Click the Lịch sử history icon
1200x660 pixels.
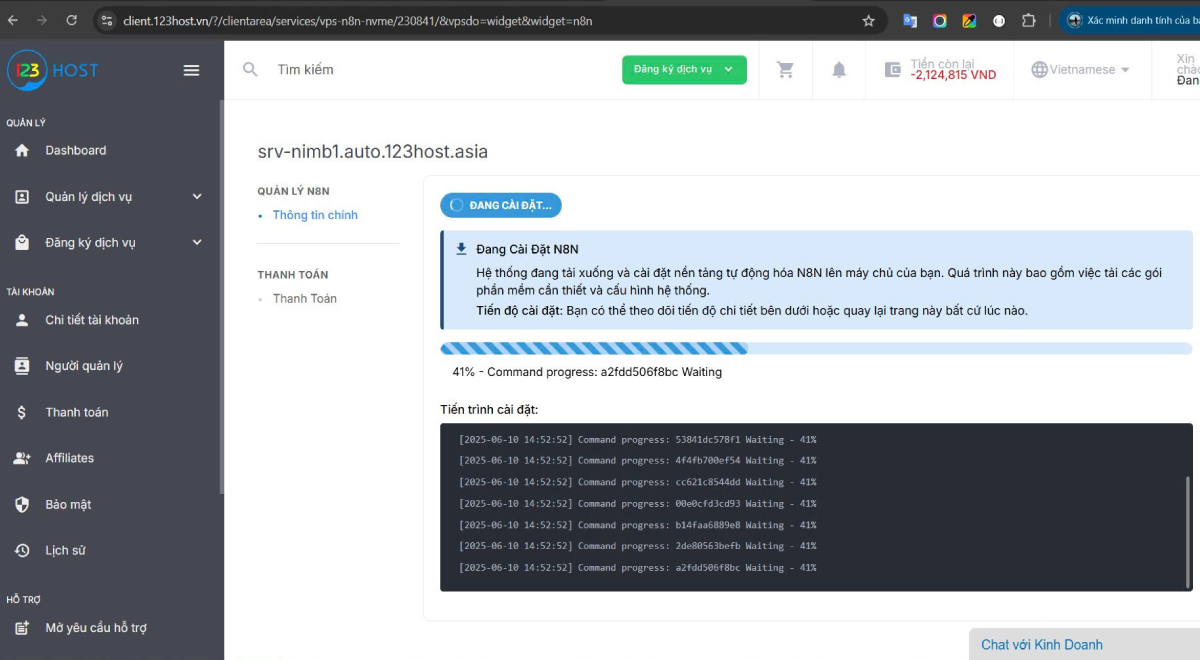pyautogui.click(x=22, y=550)
